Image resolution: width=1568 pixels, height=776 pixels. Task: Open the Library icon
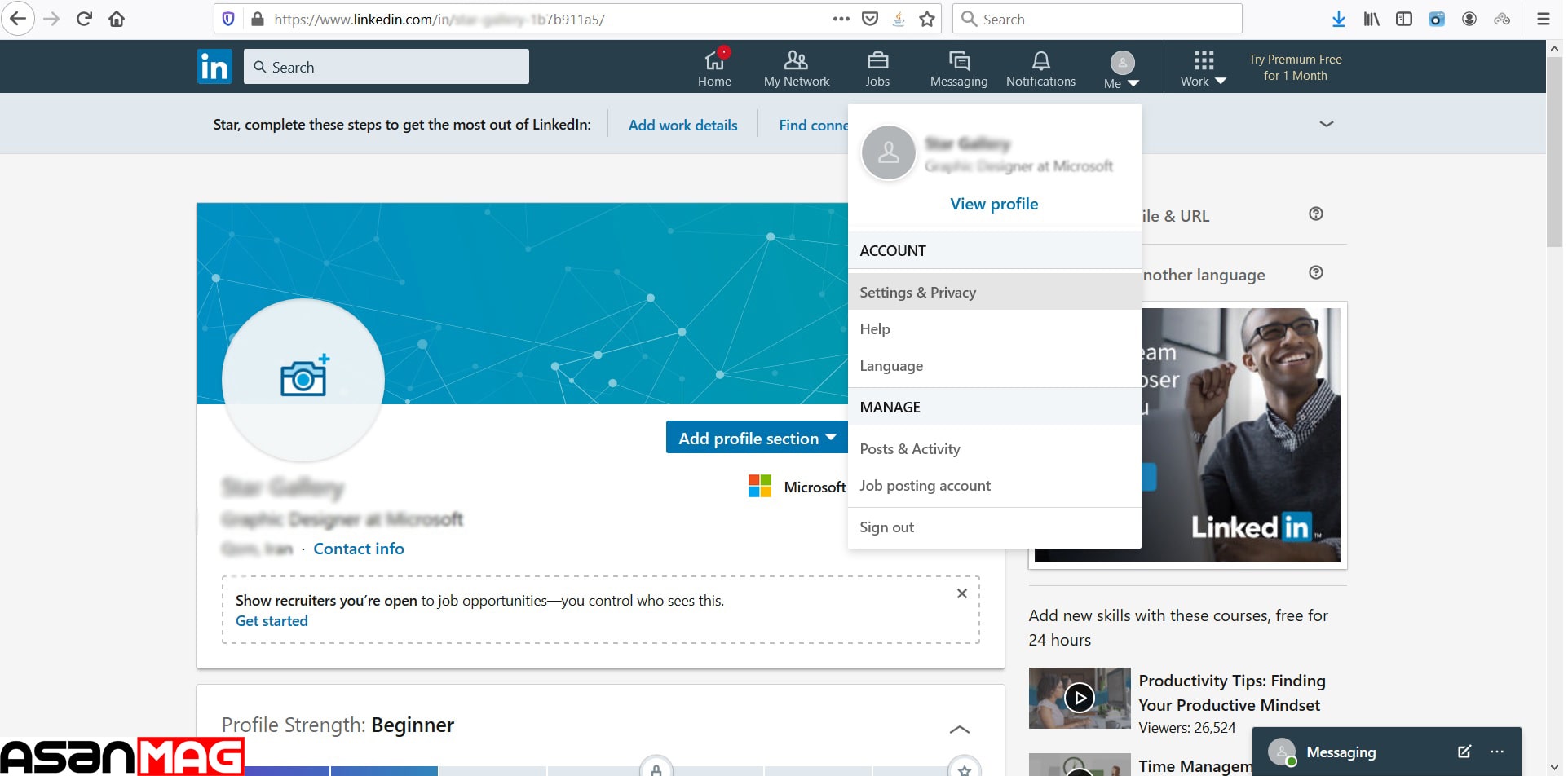(x=1371, y=19)
